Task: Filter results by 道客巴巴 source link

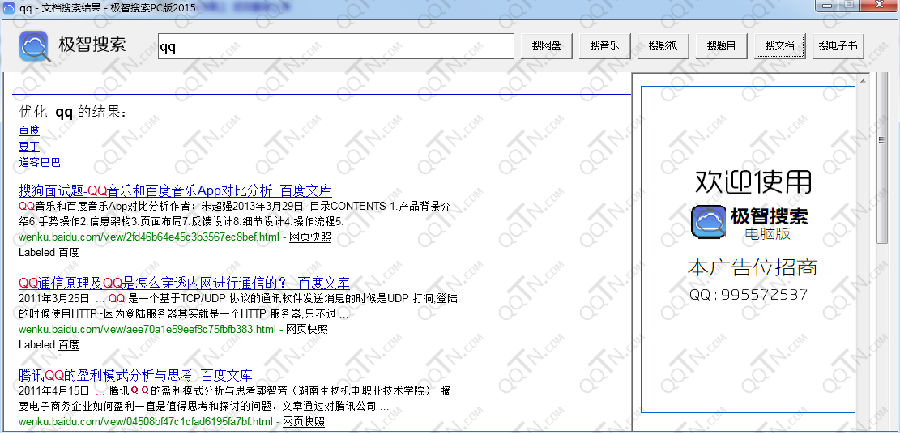Action: [x=39, y=163]
